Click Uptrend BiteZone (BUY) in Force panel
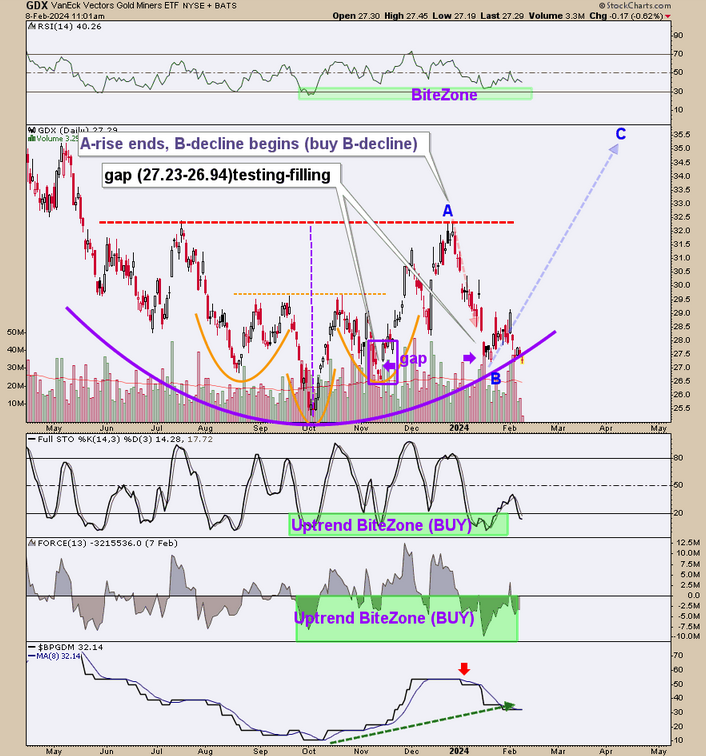 (x=384, y=618)
